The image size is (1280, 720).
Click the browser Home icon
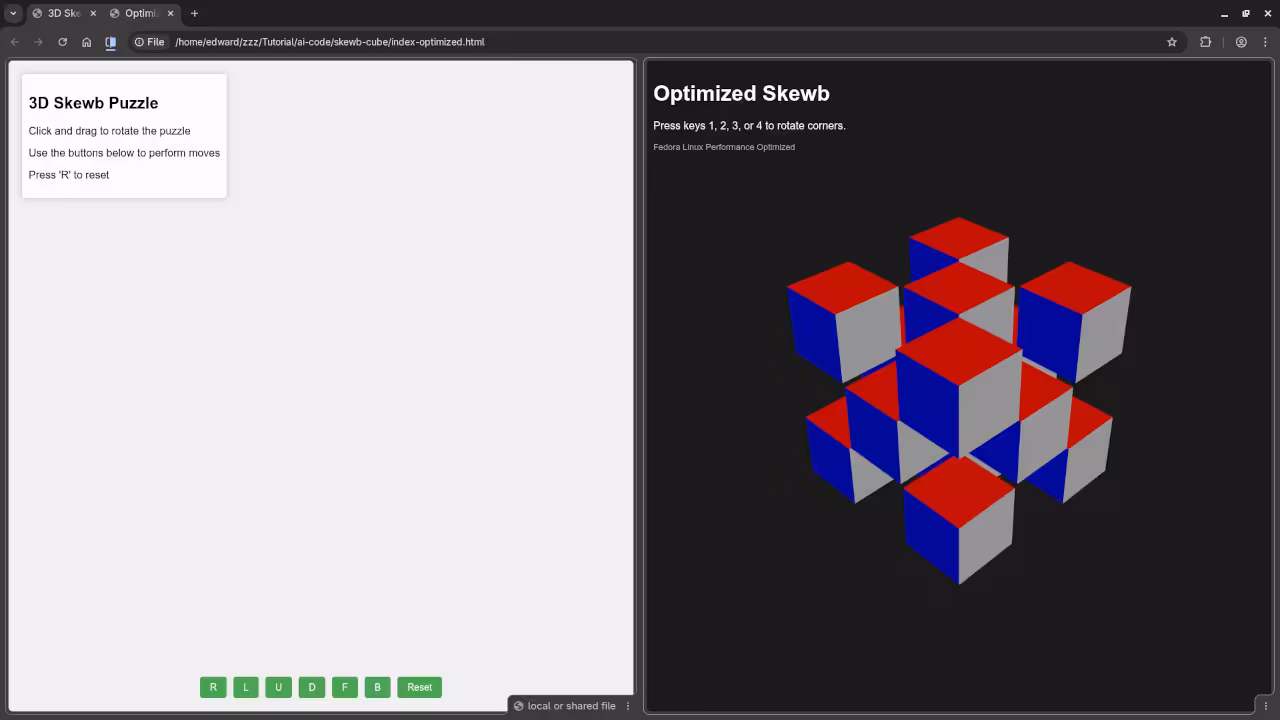tap(86, 42)
